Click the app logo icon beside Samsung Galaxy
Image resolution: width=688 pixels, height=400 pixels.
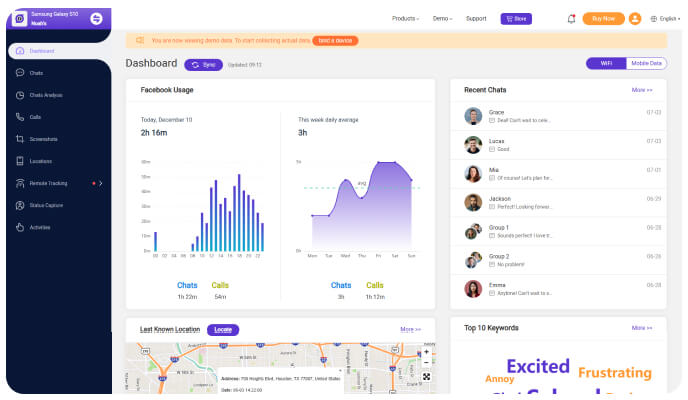(x=20, y=19)
